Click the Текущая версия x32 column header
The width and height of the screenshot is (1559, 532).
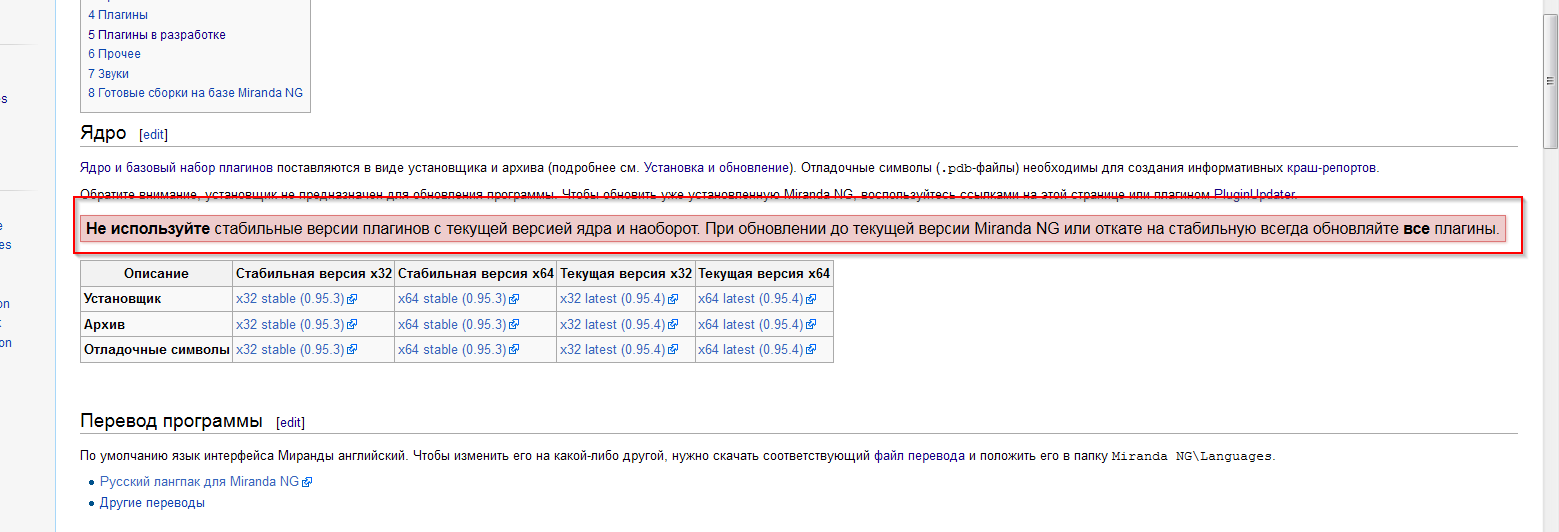tap(626, 274)
